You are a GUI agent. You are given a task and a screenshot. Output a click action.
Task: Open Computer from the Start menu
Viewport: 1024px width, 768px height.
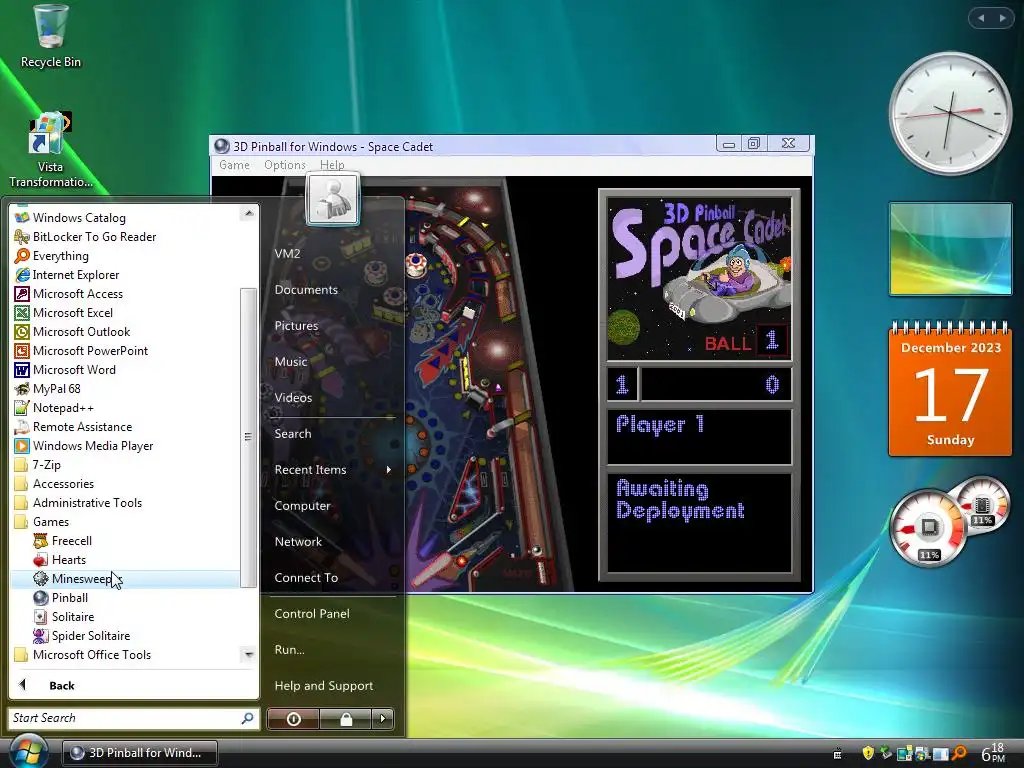click(x=302, y=505)
